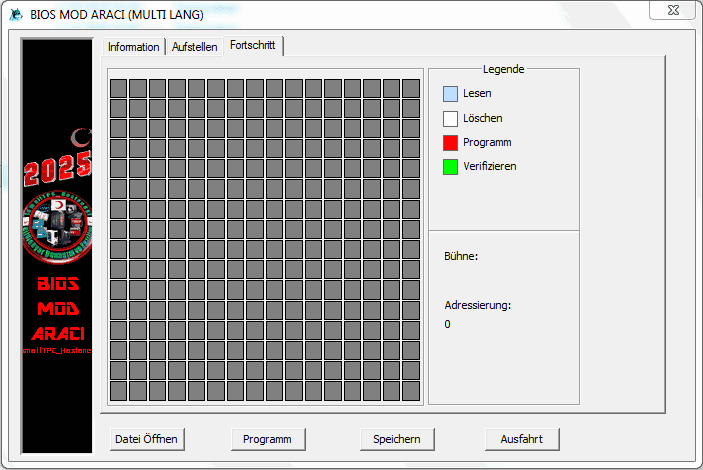Click the red Programm legend swatch
703x470 pixels.
click(x=450, y=142)
